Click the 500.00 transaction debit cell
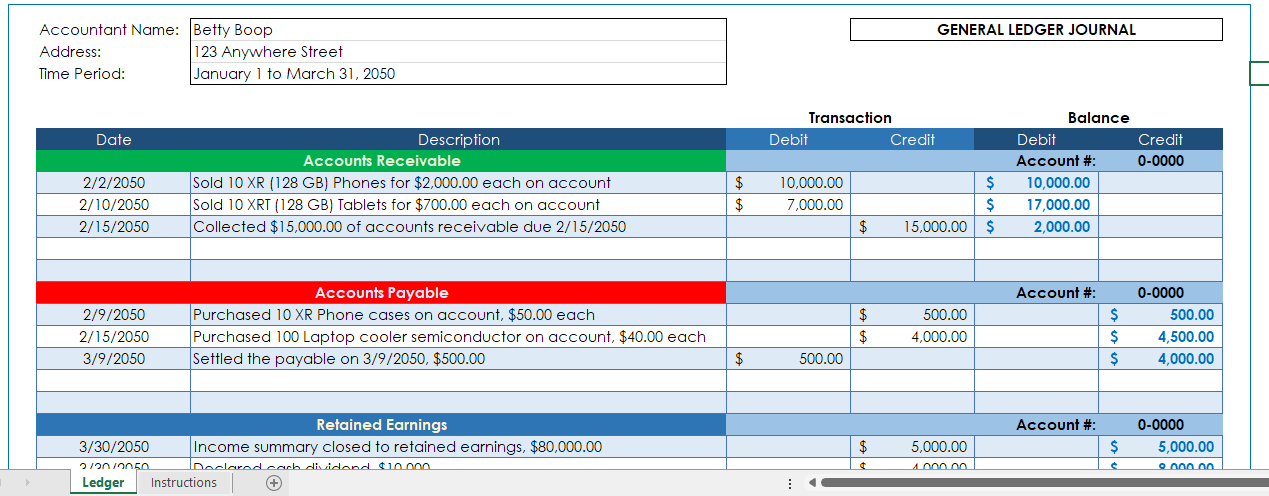 click(788, 359)
